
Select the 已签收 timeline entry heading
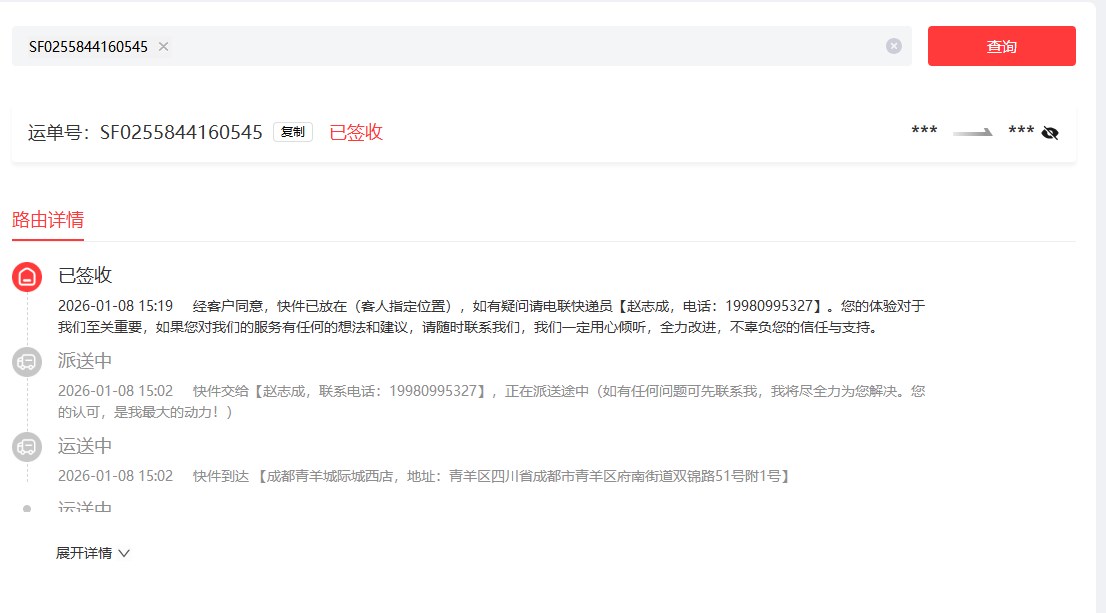[85, 275]
